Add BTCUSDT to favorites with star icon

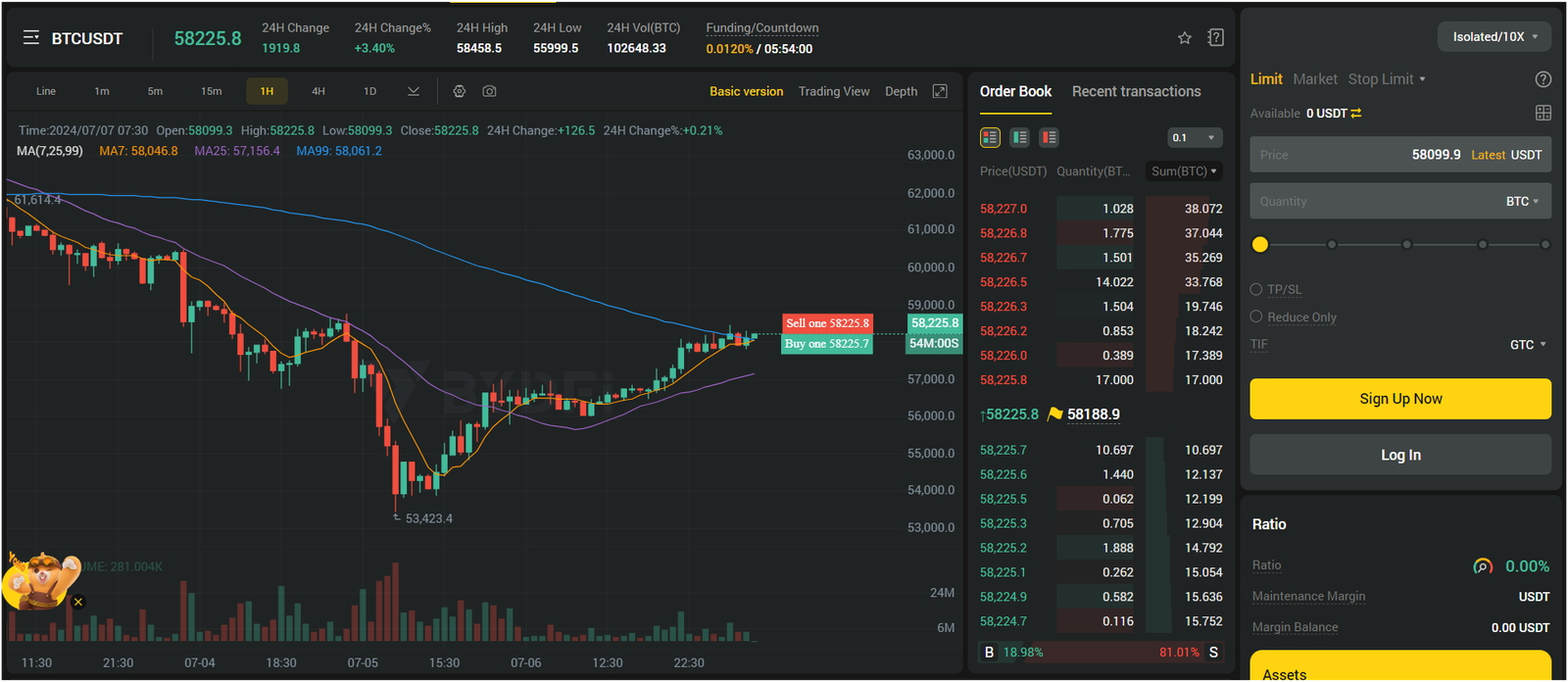(x=1185, y=37)
